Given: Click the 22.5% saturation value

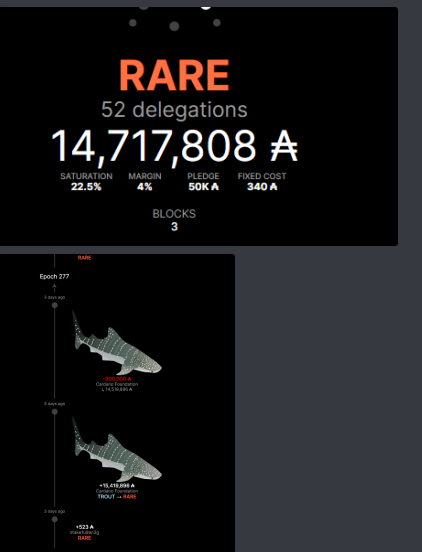Looking at the screenshot, I should pyautogui.click(x=86, y=187).
